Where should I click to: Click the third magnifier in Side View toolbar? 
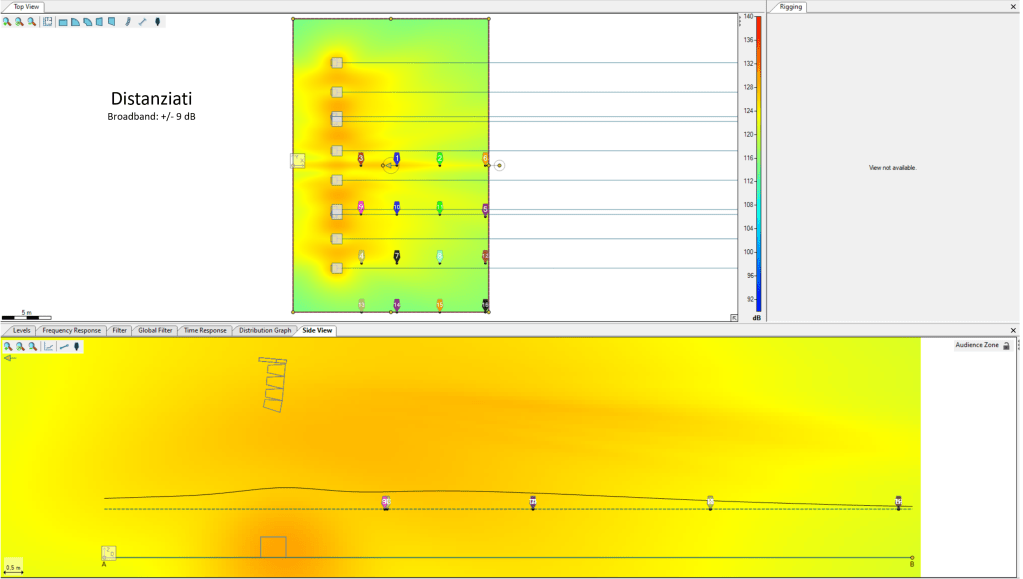point(32,347)
